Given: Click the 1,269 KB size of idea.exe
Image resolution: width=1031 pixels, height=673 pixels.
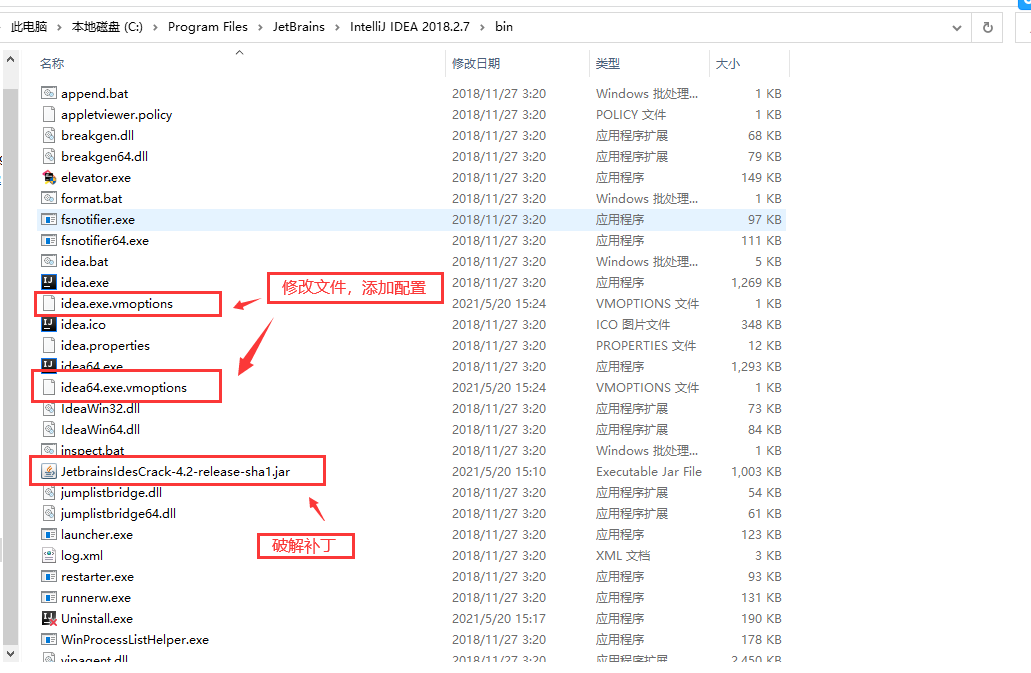Looking at the screenshot, I should [756, 283].
